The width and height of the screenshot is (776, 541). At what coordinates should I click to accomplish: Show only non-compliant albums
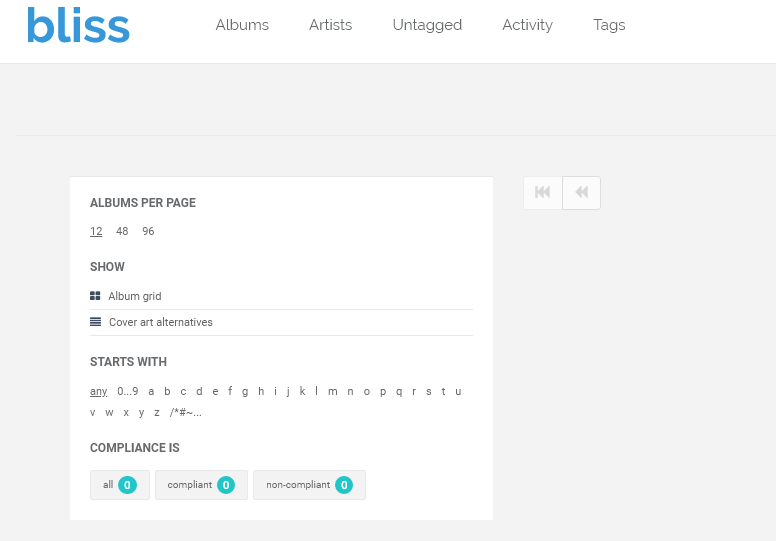click(x=308, y=485)
